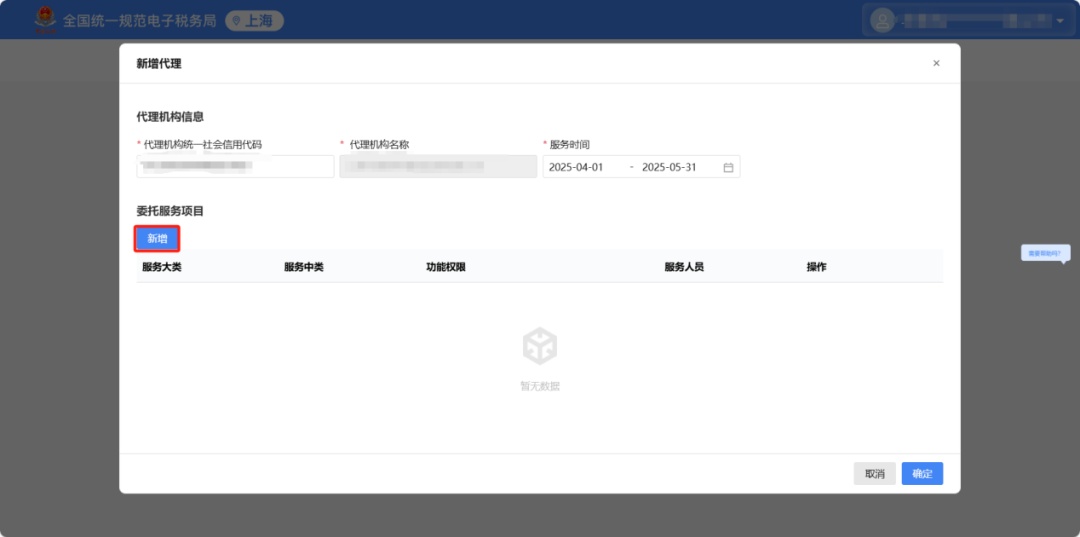This screenshot has width=1080, height=537.
Task: Cancel the dialog using 取消
Action: 875,474
